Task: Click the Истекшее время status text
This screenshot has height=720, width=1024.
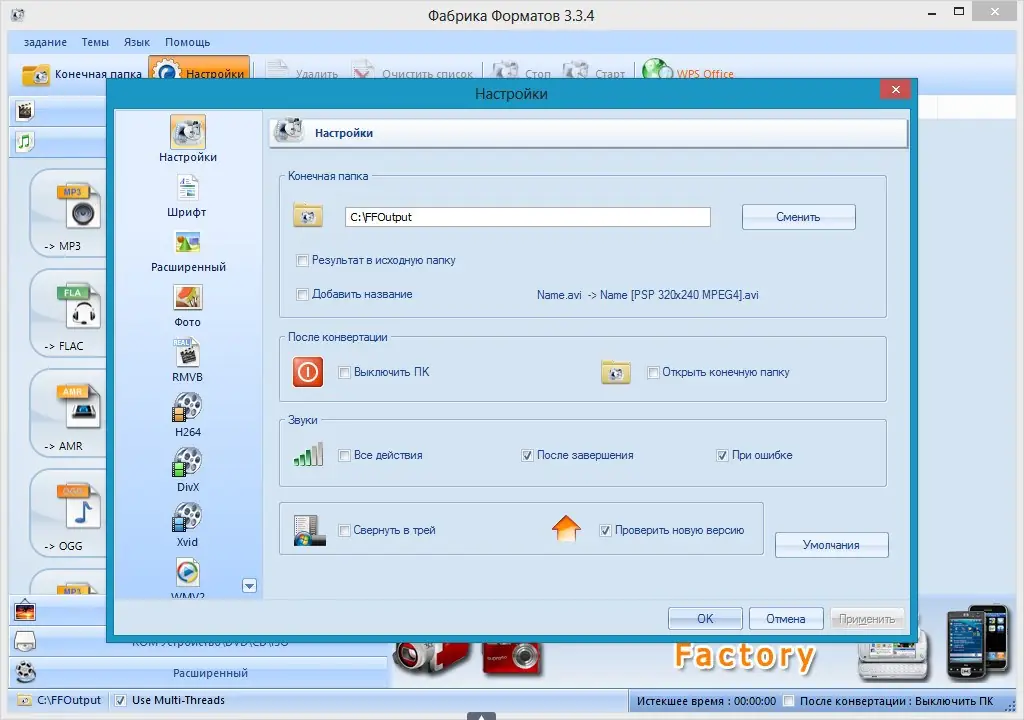Action: tap(706, 701)
